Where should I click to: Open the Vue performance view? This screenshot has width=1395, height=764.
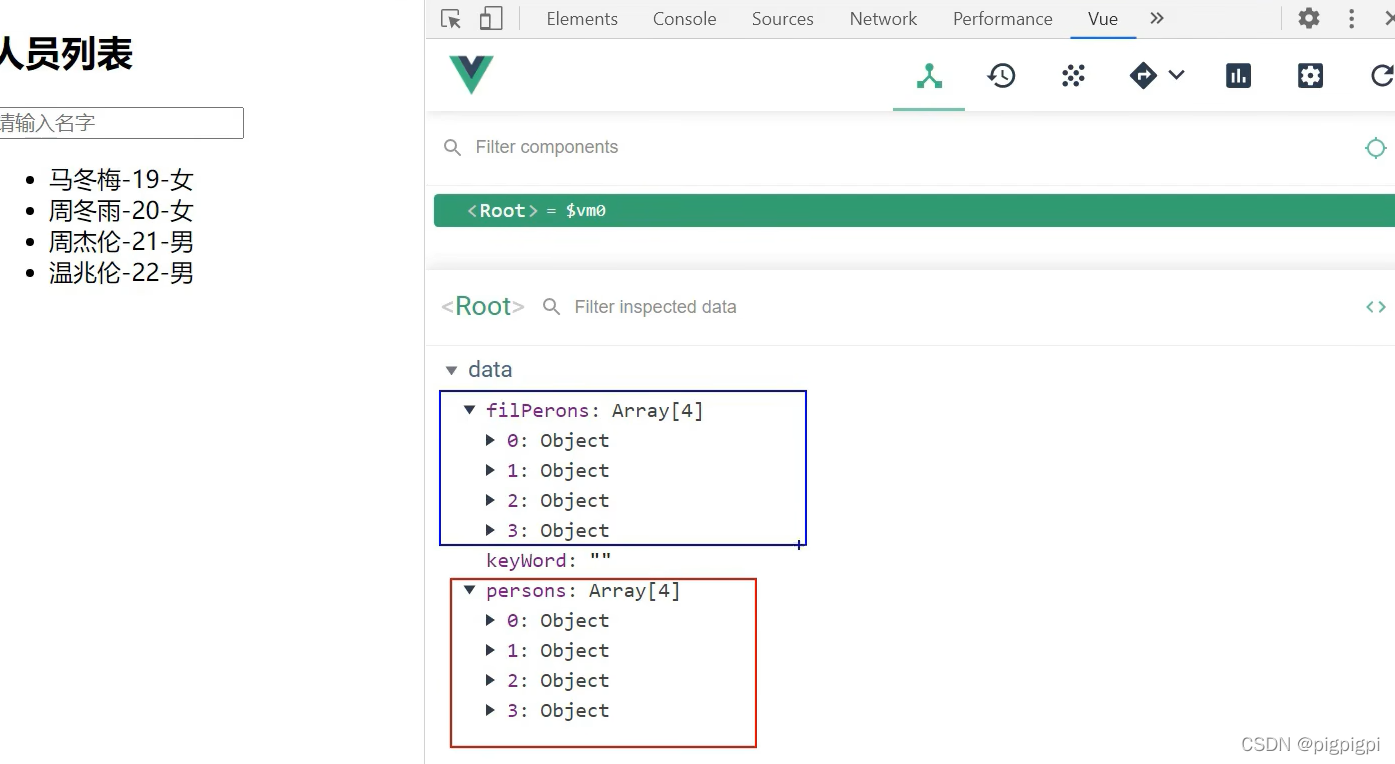[1238, 75]
